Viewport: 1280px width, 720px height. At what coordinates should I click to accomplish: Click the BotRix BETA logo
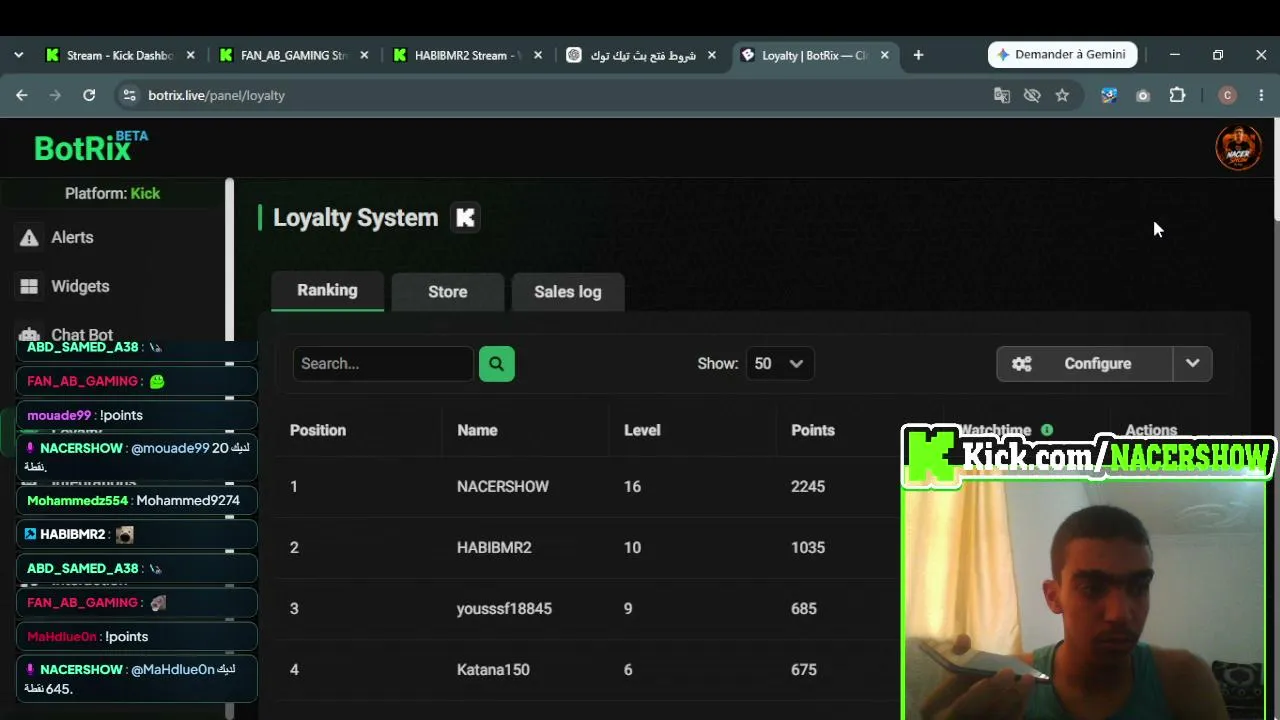click(91, 147)
